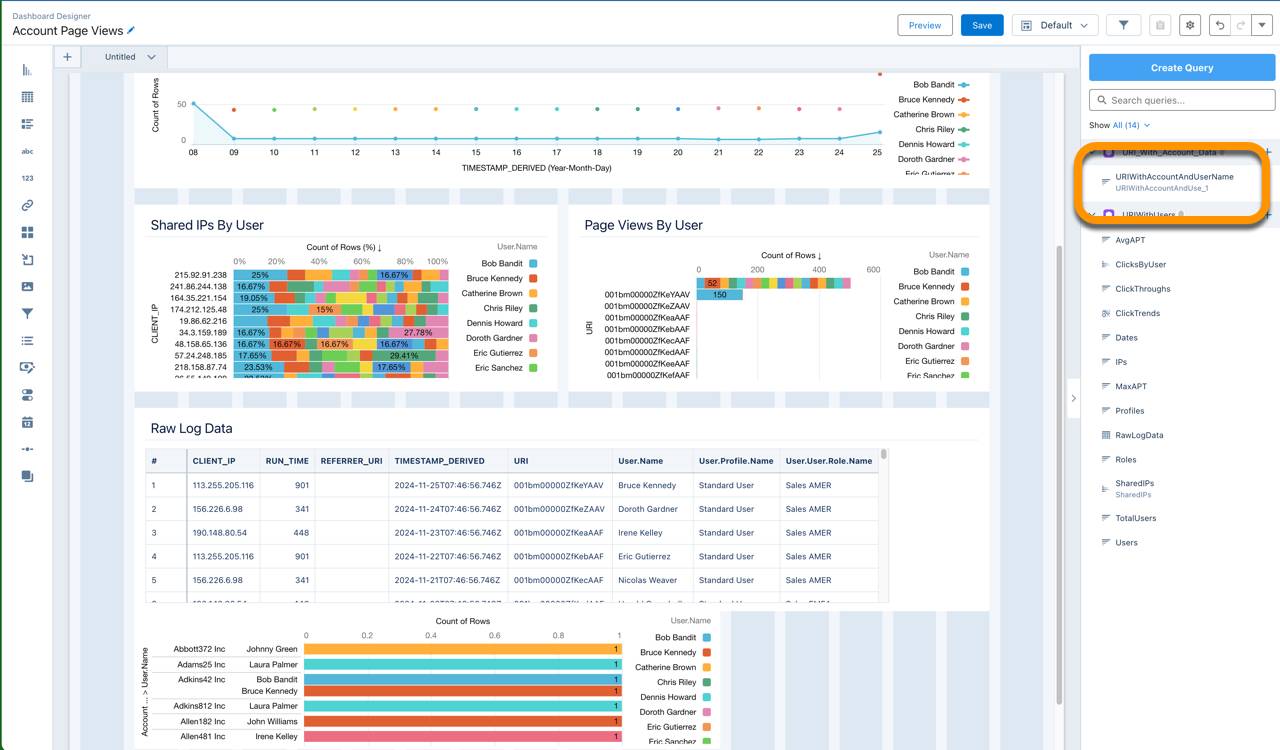Select the Profiles query

(x=1129, y=411)
